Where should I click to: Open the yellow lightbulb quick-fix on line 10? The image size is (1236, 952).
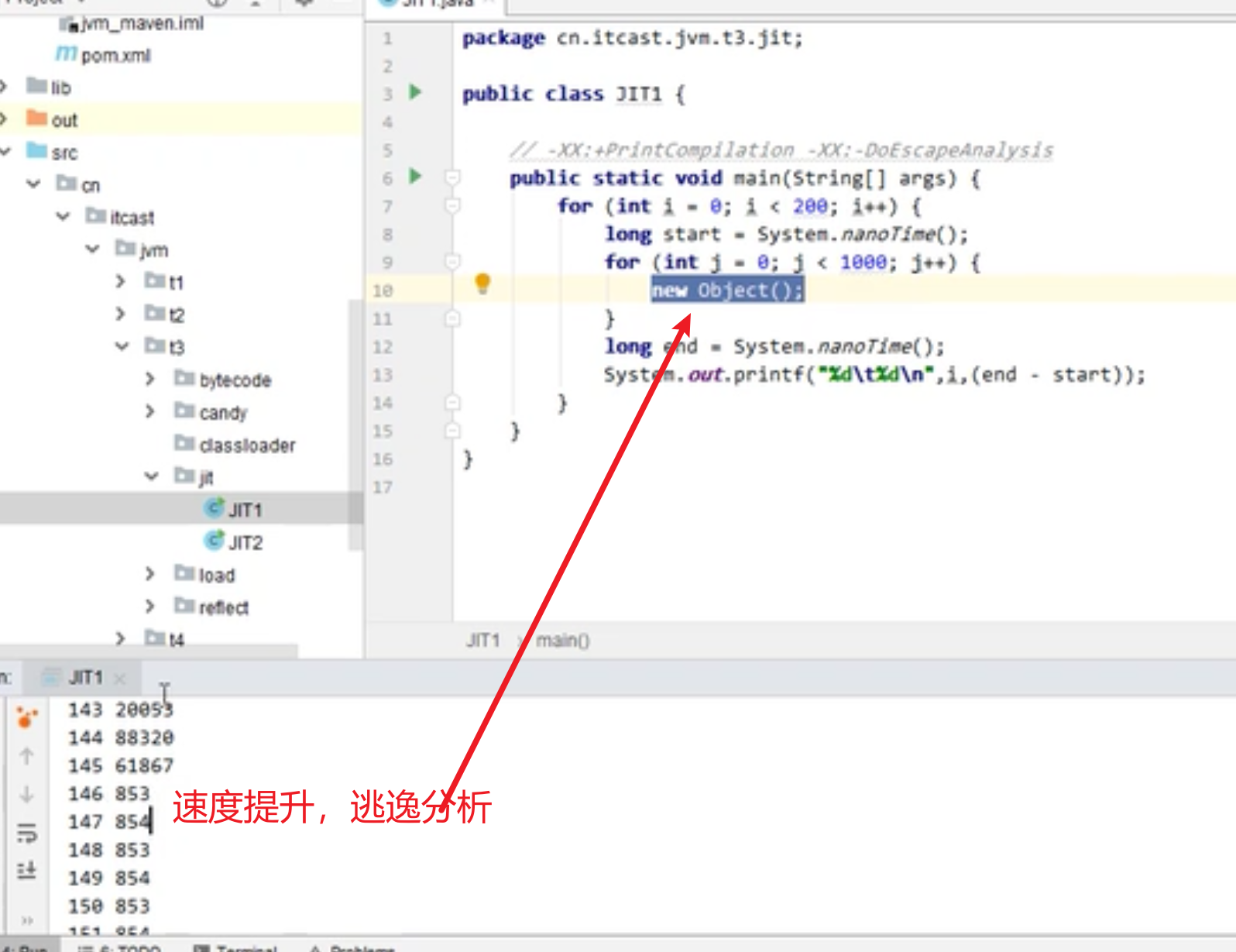(x=482, y=284)
